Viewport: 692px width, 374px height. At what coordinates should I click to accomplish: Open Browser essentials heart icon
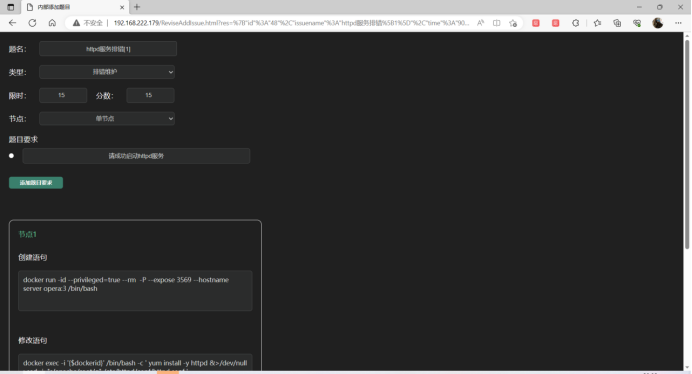coord(637,23)
